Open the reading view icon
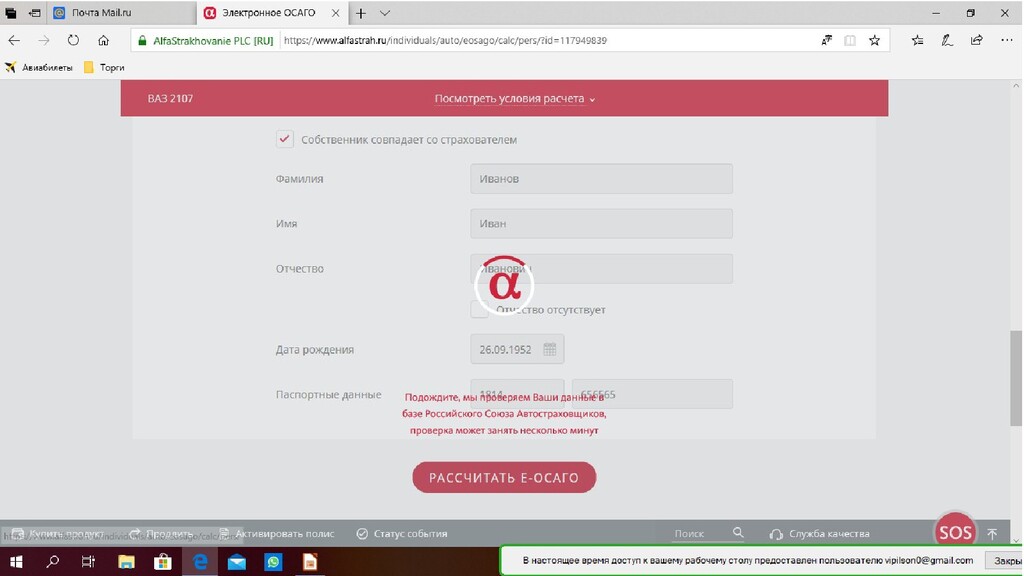 [x=850, y=40]
